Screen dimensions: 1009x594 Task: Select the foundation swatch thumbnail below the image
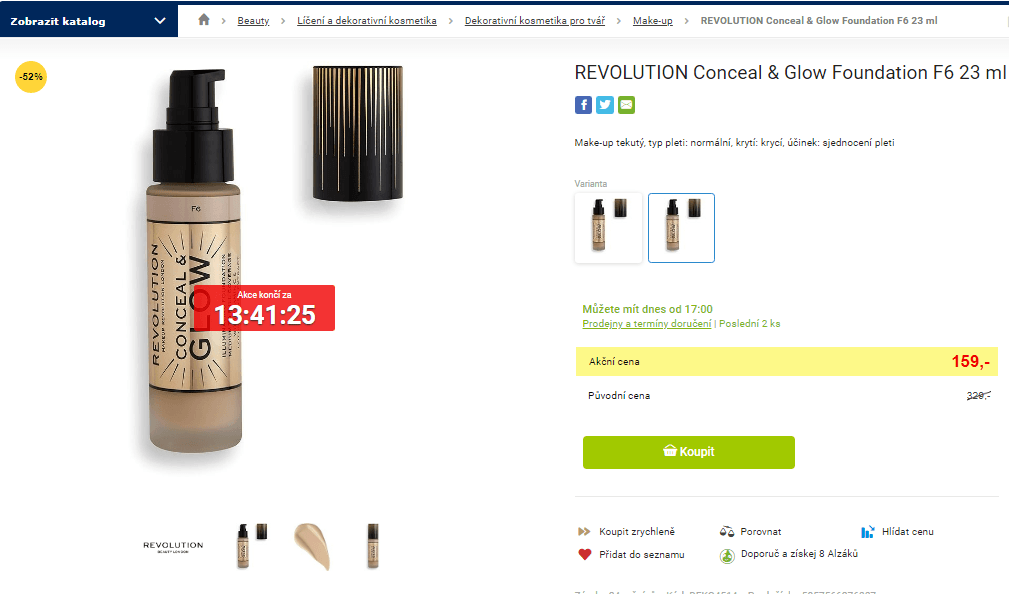tap(311, 545)
